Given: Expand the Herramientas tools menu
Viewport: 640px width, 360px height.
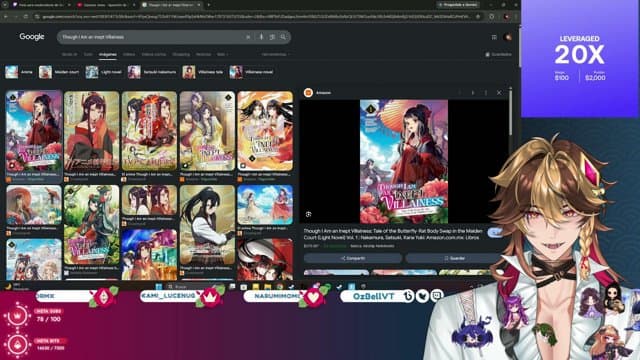Looking at the screenshot, I should [275, 54].
